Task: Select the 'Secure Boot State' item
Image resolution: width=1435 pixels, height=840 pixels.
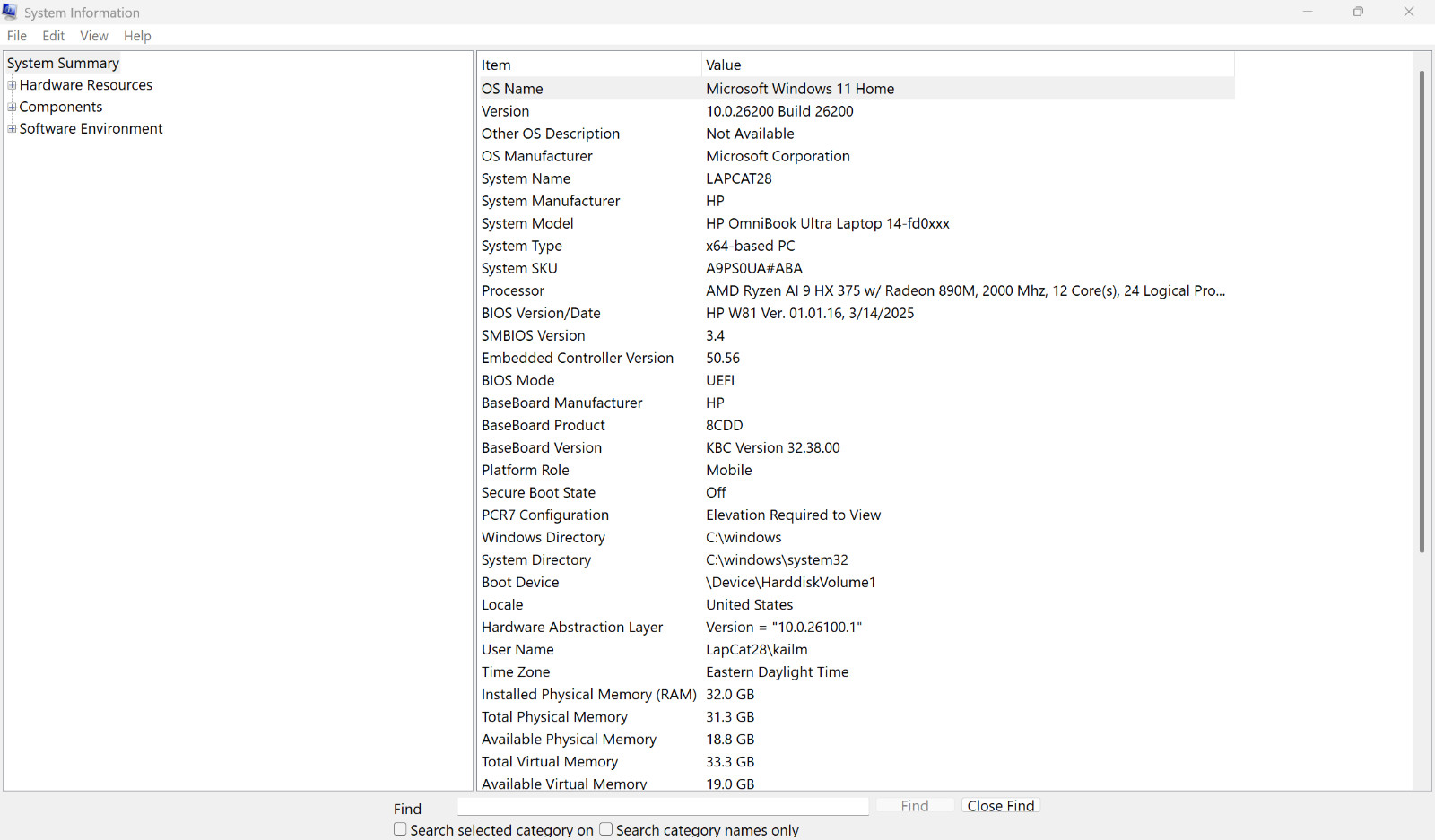Action: pos(539,492)
